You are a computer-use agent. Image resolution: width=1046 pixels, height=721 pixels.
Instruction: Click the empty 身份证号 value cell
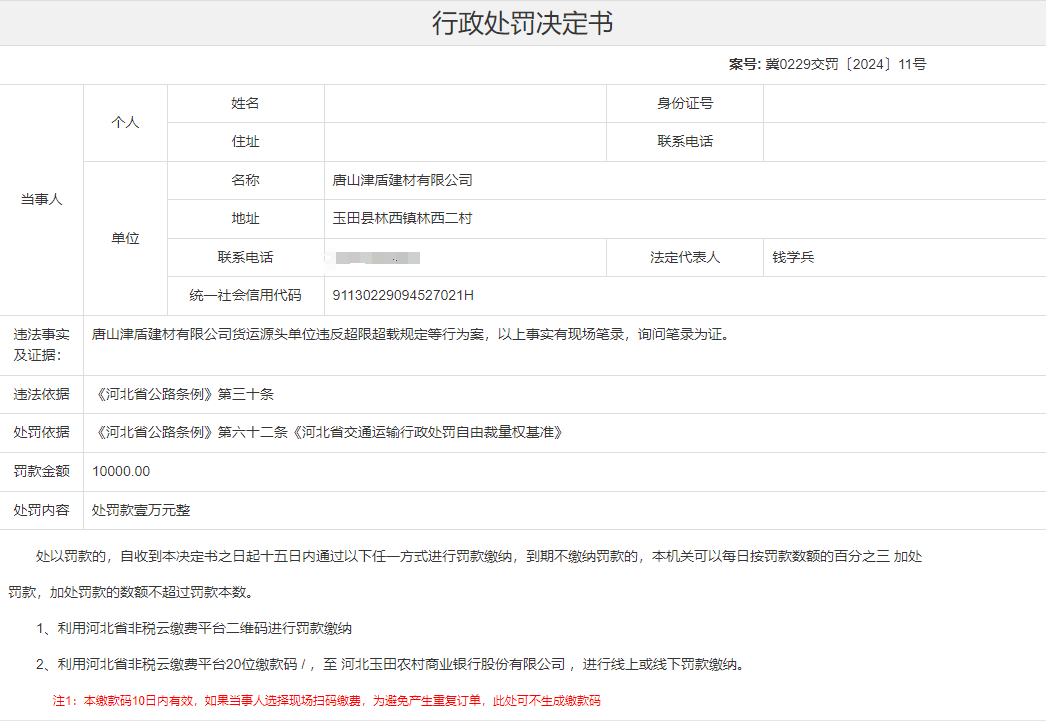tap(905, 103)
